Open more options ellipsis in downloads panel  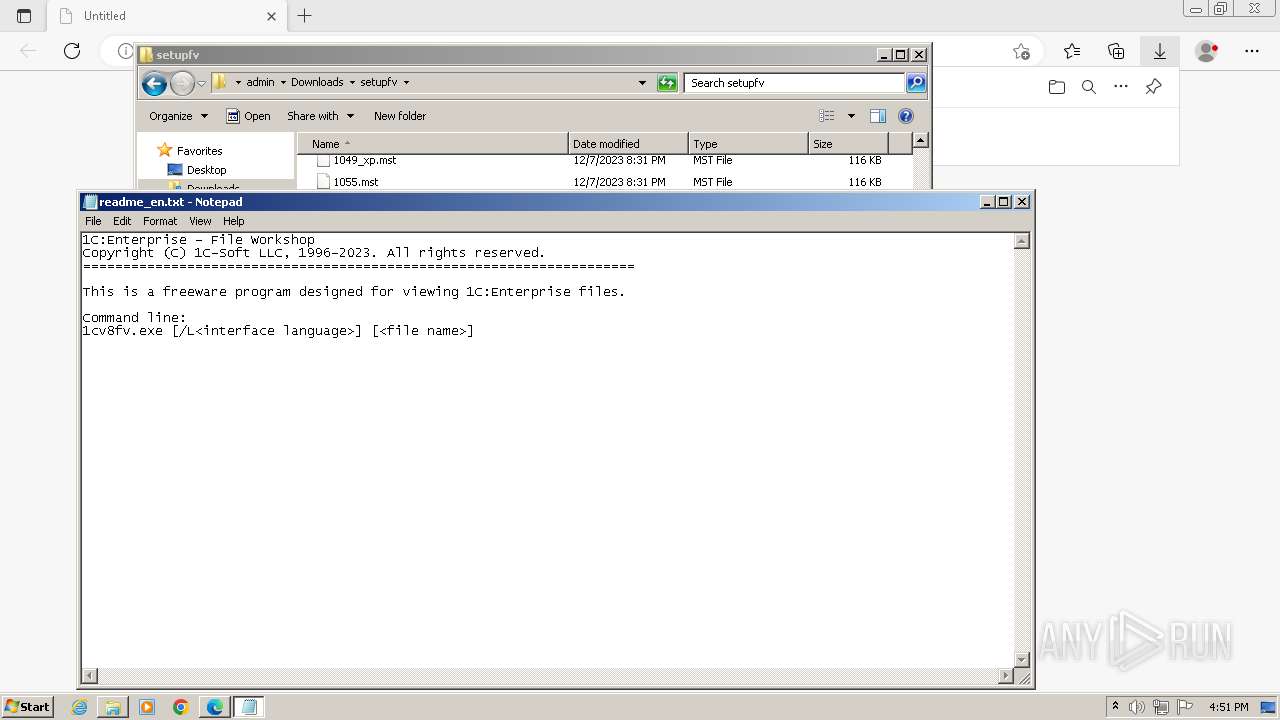pyautogui.click(x=1121, y=87)
